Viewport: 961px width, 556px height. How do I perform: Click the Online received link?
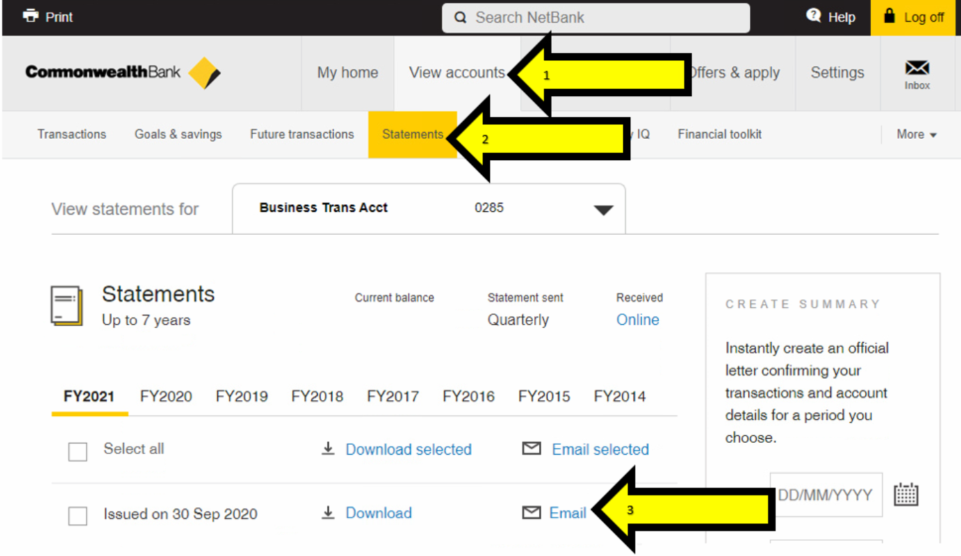coord(637,319)
